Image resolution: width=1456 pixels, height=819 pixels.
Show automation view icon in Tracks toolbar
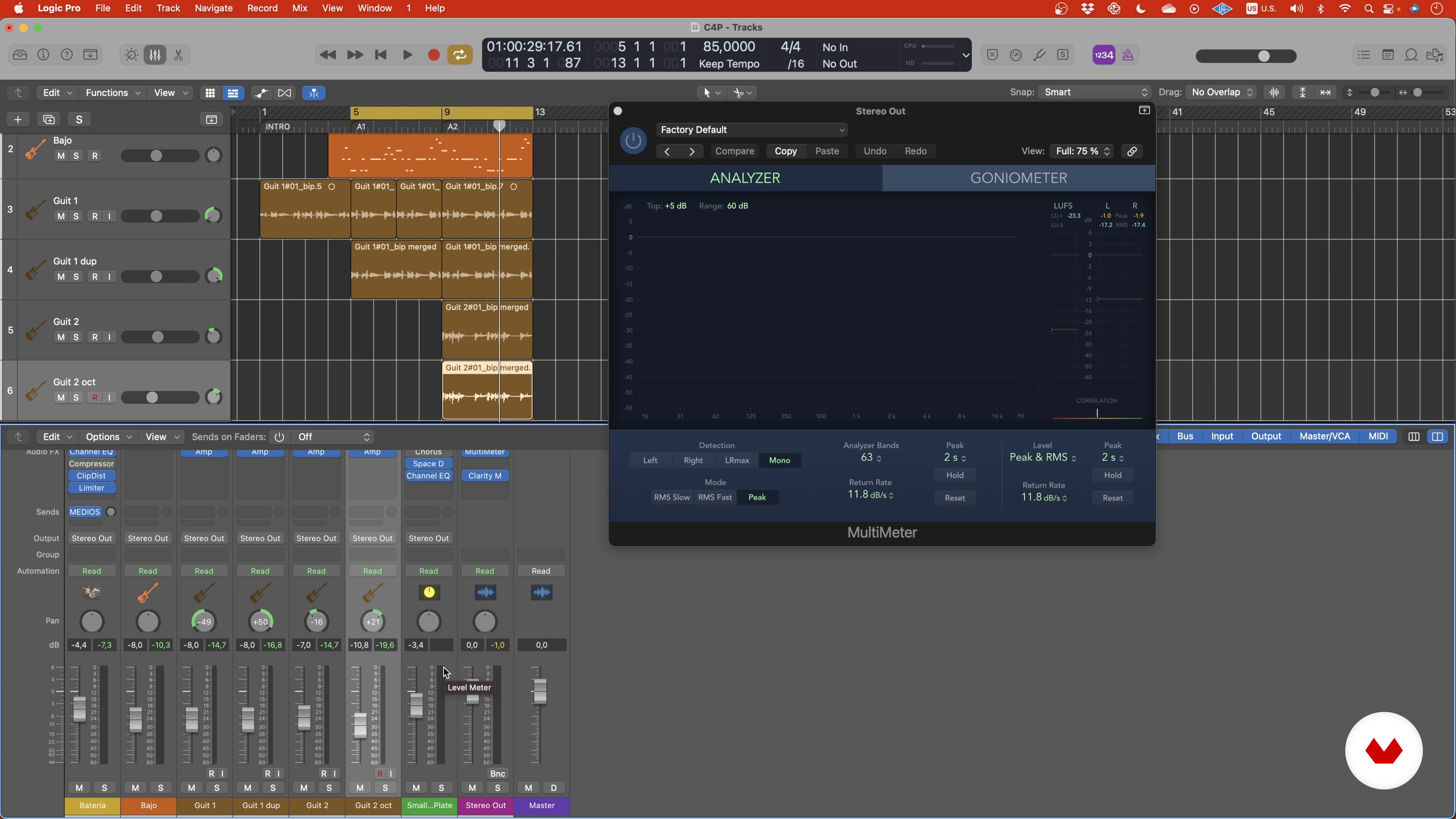(x=262, y=93)
